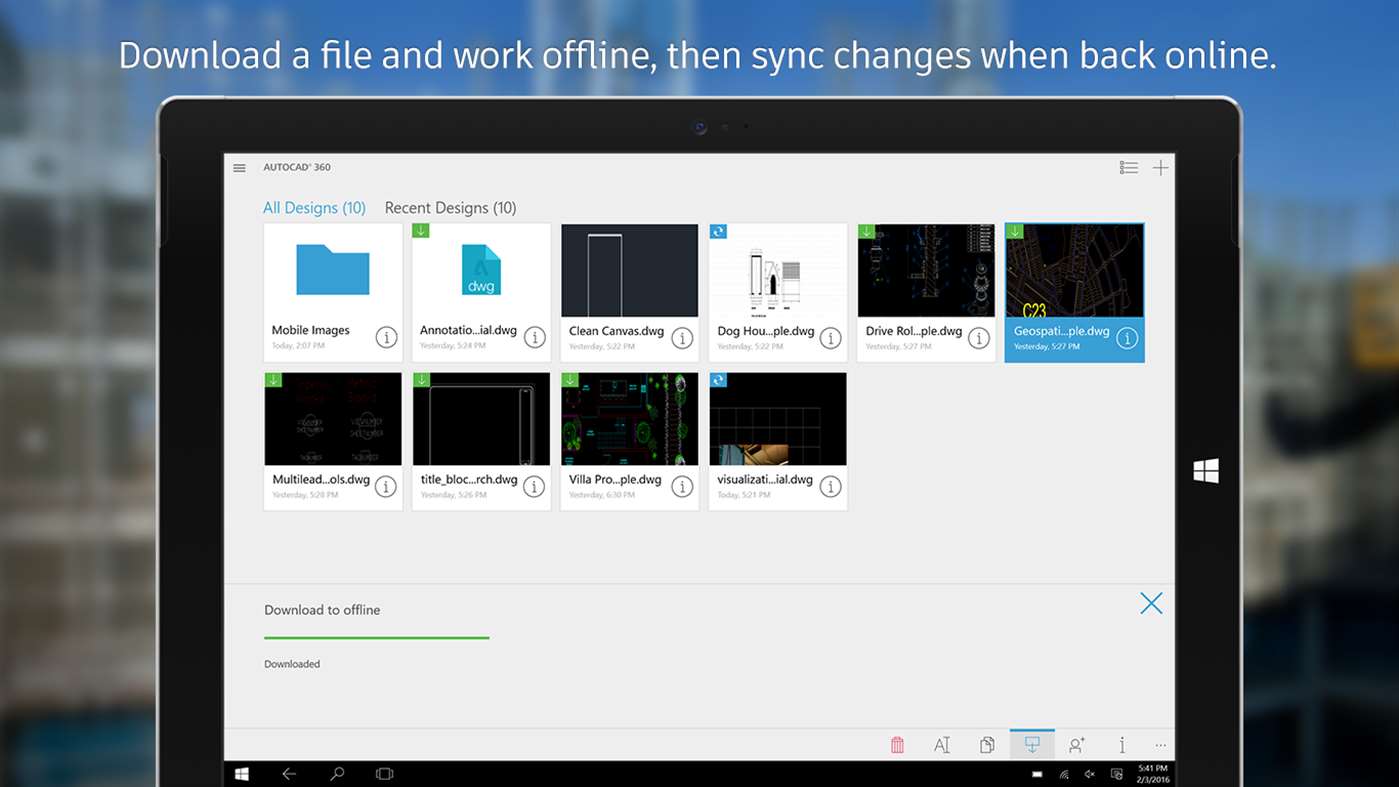Viewport: 1399px width, 787px height.
Task: Click the download to offline toolbar icon
Action: (x=1032, y=745)
